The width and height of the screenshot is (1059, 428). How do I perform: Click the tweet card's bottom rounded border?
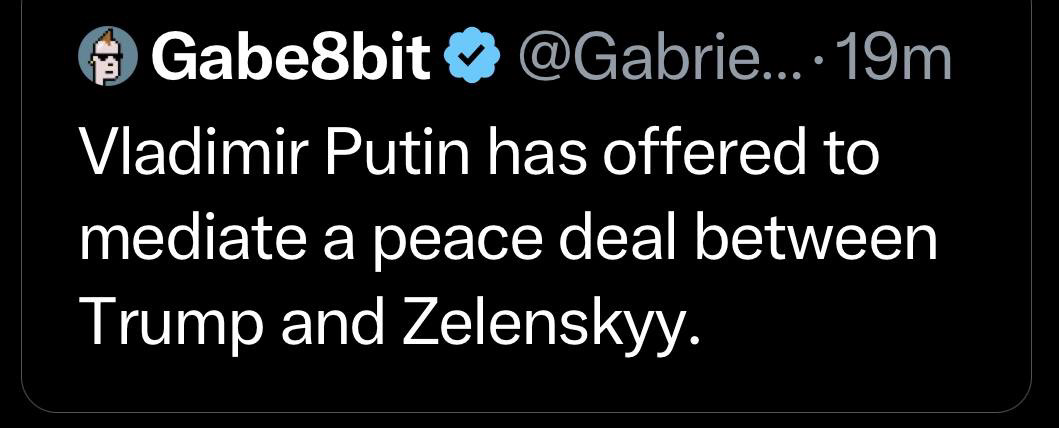tap(528, 411)
